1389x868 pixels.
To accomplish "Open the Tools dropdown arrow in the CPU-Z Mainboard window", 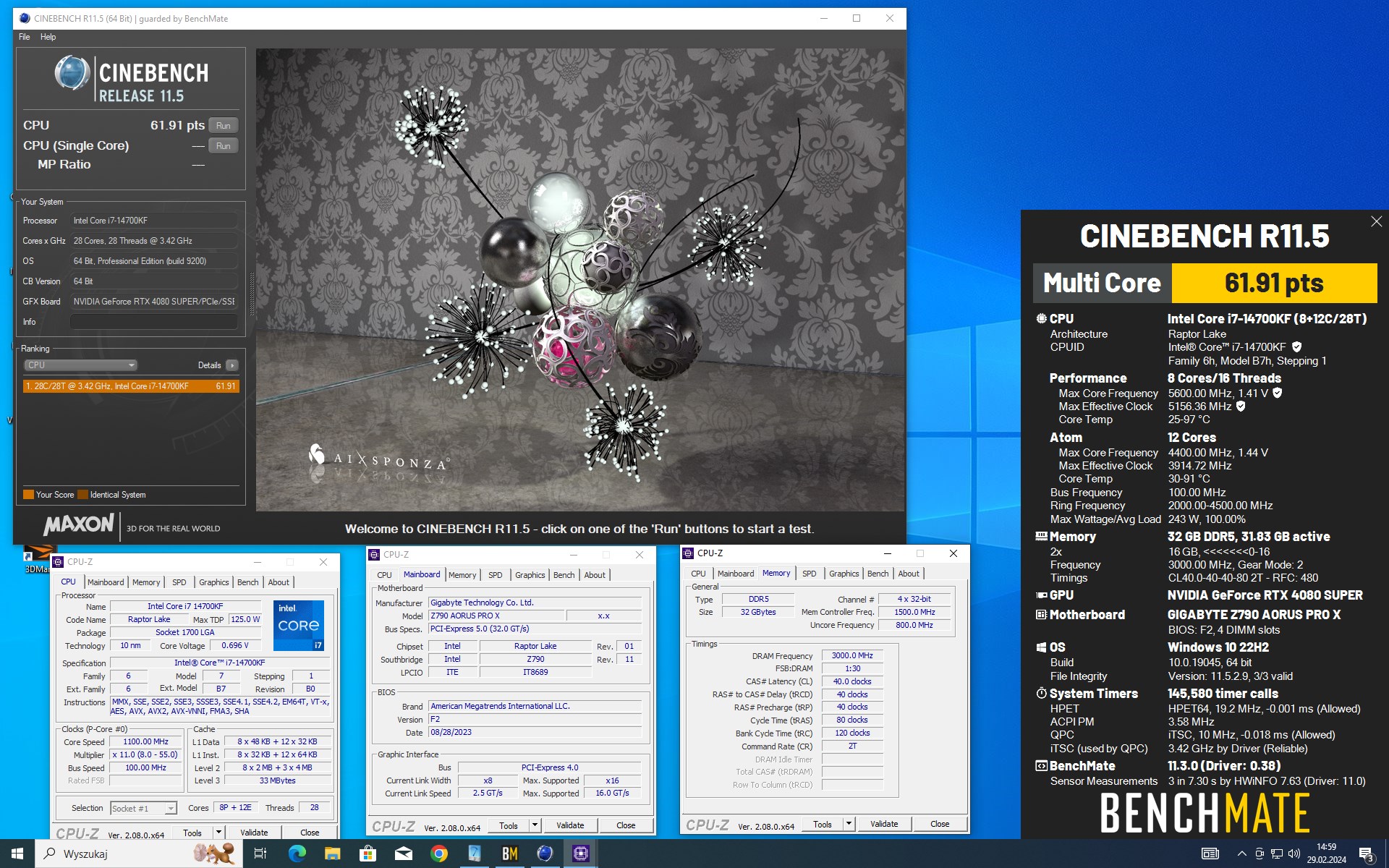I will (x=535, y=825).
